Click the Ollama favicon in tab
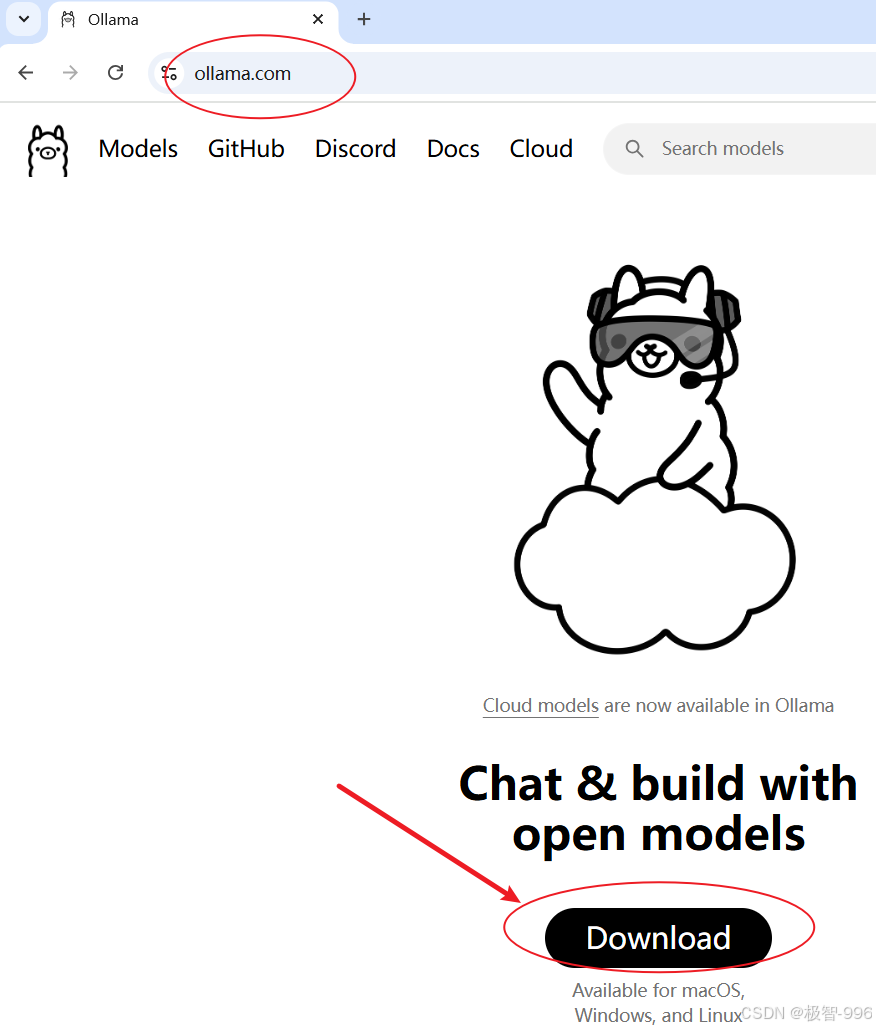 tap(68, 20)
